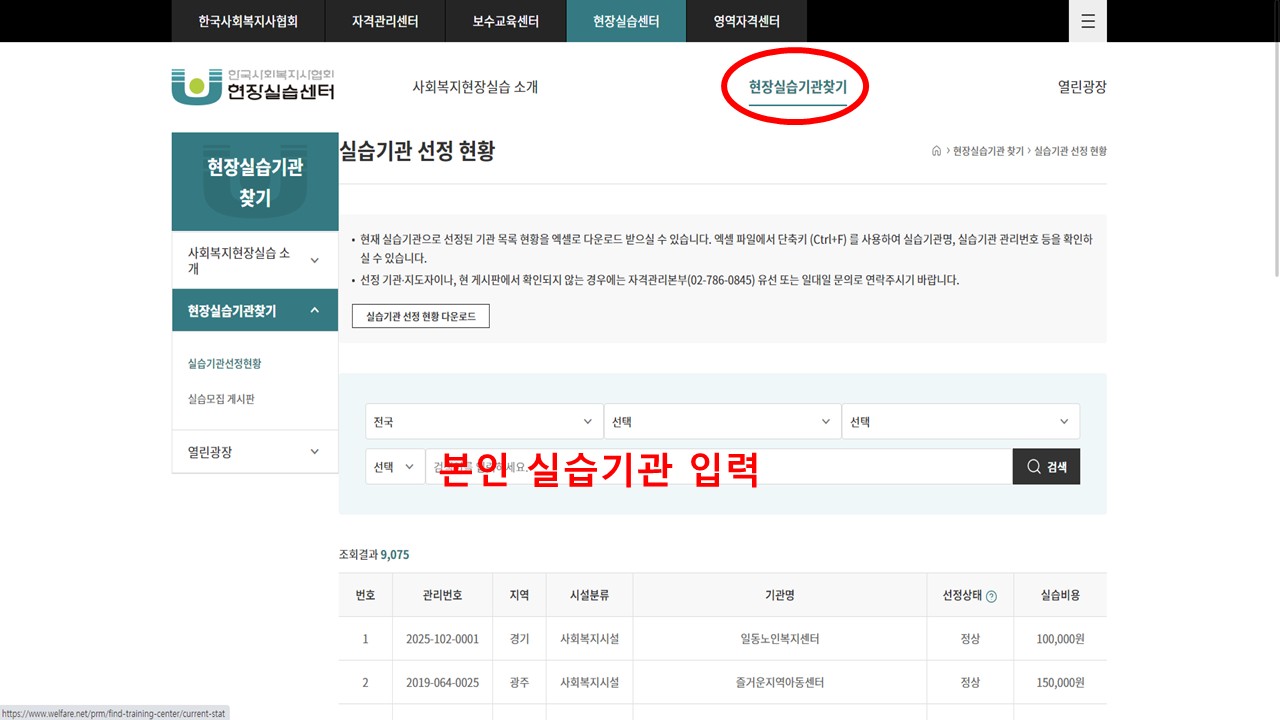Open 실습모집 게시판 sidebar link
This screenshot has width=1280, height=720.
click(221, 399)
